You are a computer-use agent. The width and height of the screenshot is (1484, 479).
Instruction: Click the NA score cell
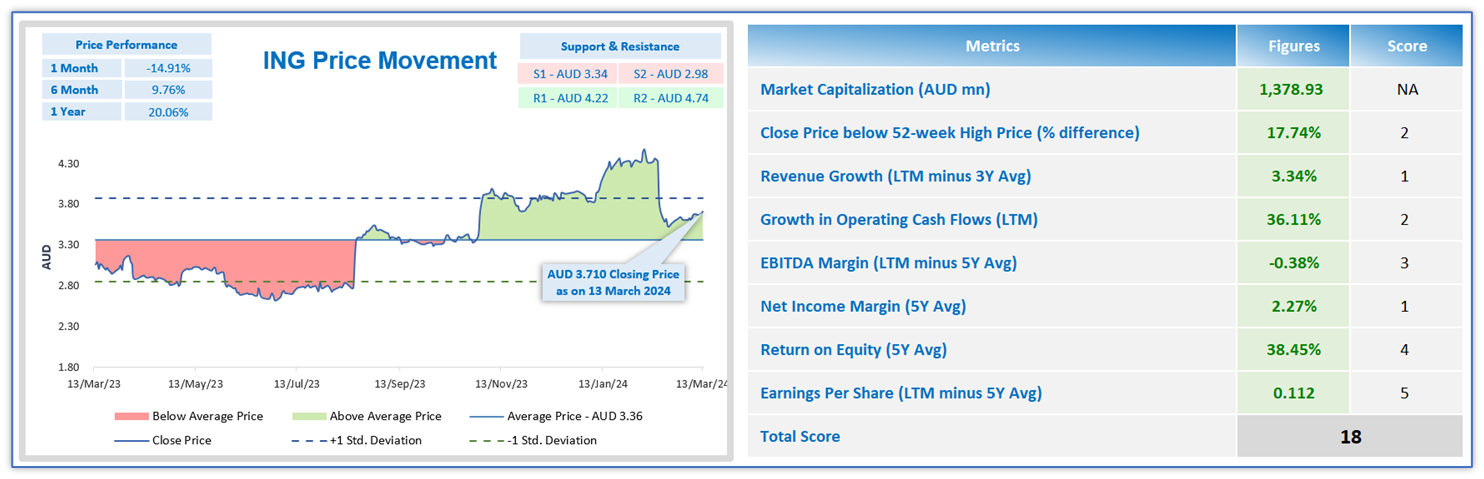click(1406, 90)
